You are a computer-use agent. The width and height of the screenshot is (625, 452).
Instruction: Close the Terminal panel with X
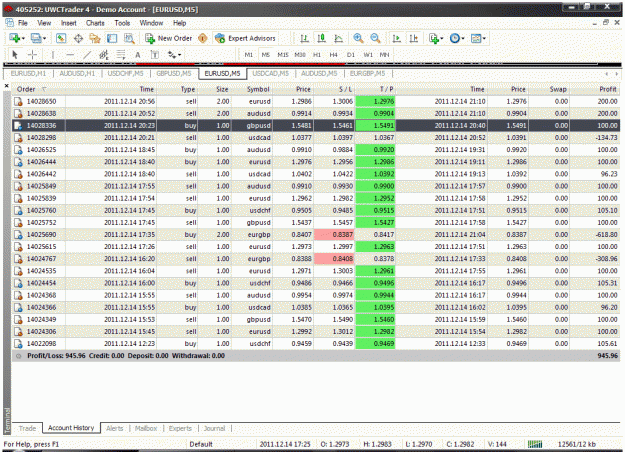(6, 86)
